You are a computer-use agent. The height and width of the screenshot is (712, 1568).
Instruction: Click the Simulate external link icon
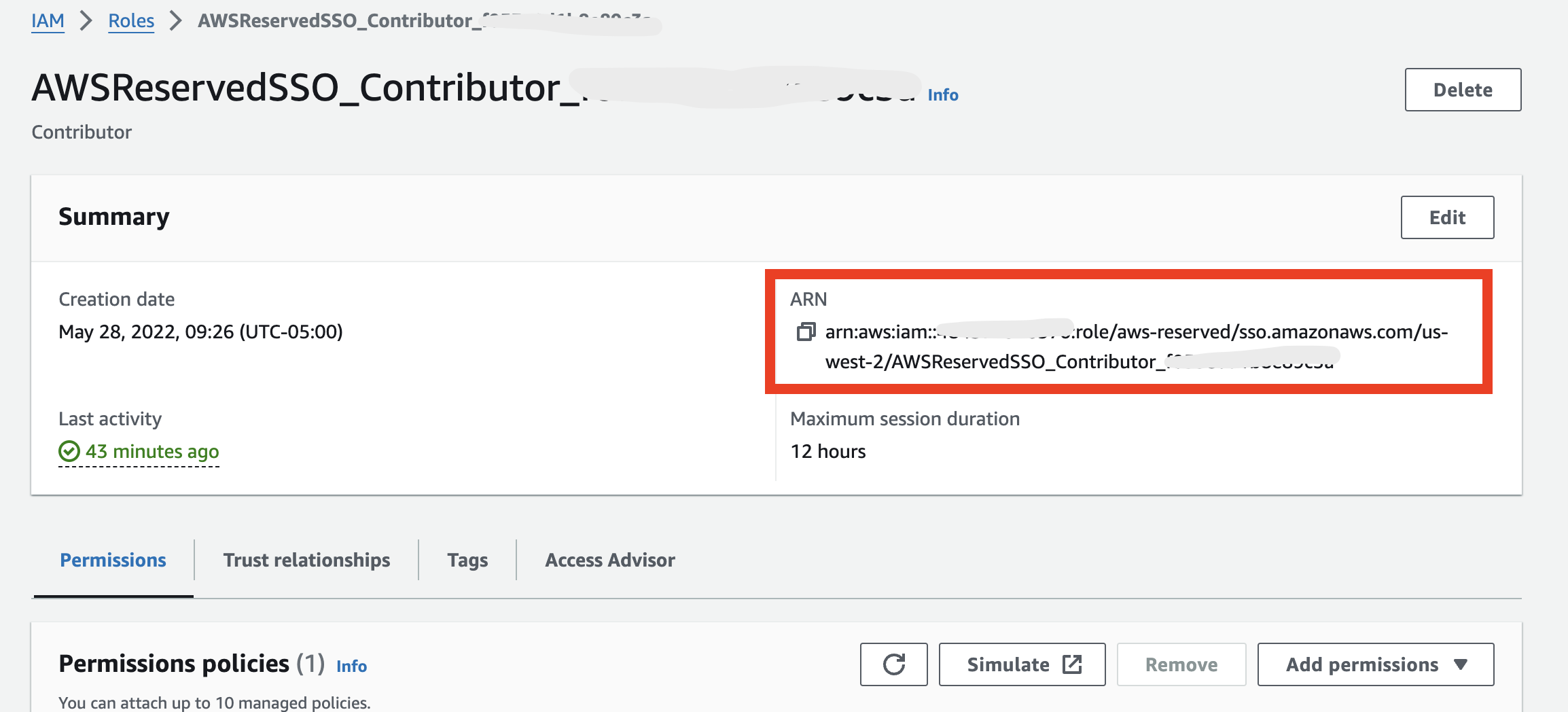[x=1072, y=664]
